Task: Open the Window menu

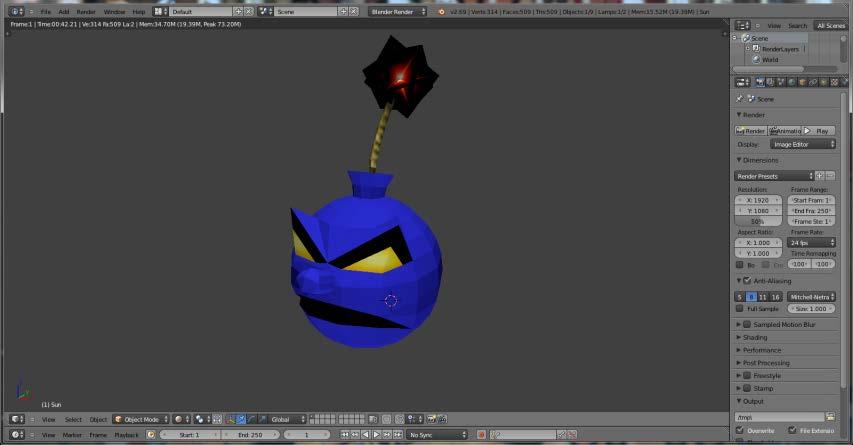Action: pyautogui.click(x=114, y=11)
